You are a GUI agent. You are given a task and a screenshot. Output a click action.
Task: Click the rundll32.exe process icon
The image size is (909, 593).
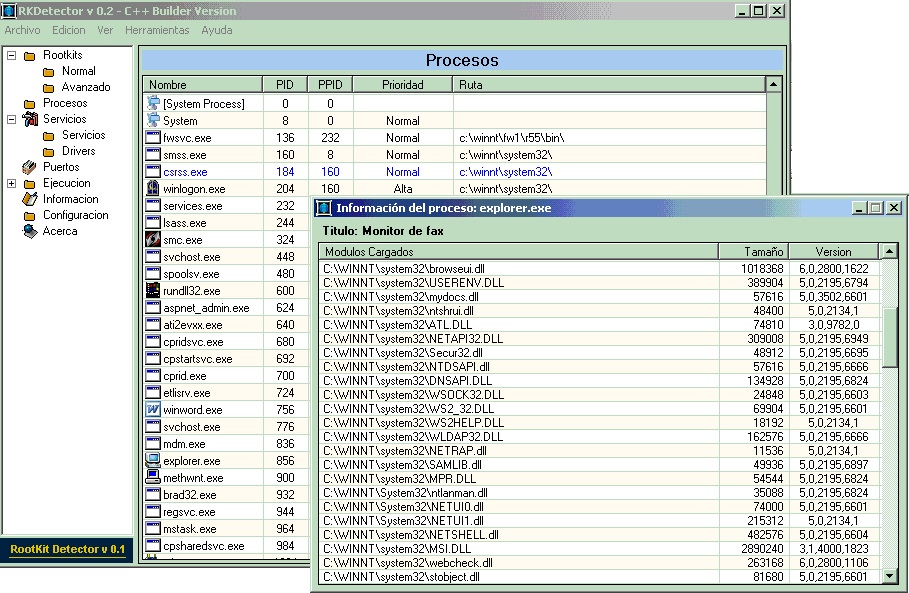[153, 291]
